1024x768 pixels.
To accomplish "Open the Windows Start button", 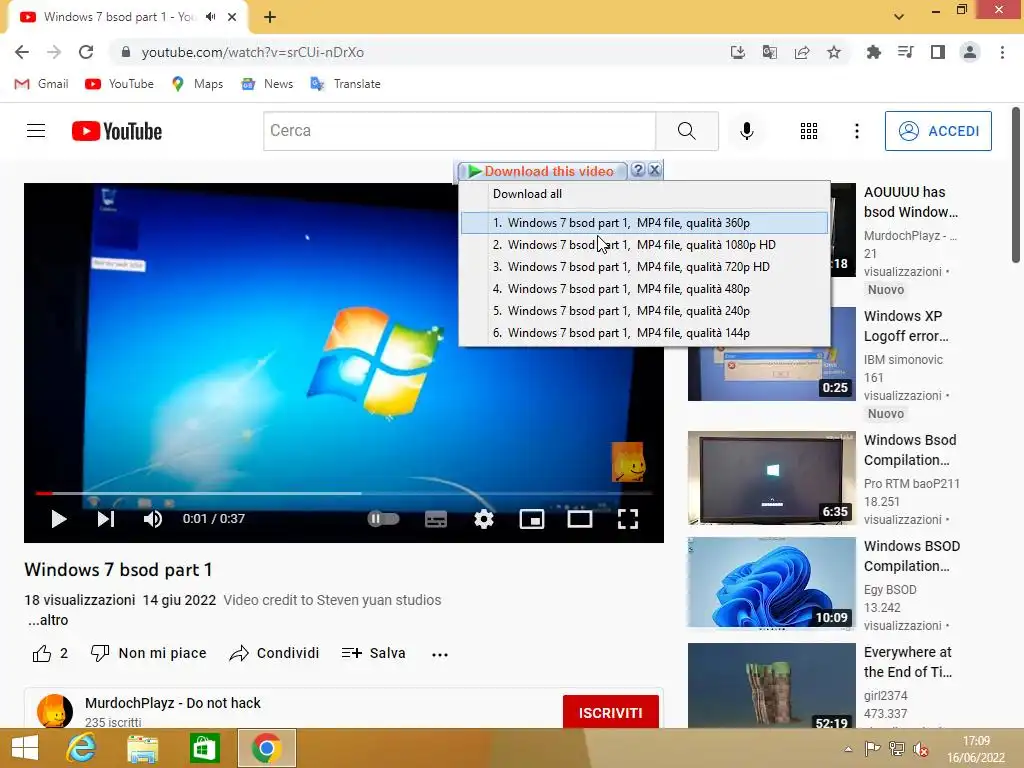I will 25,748.
